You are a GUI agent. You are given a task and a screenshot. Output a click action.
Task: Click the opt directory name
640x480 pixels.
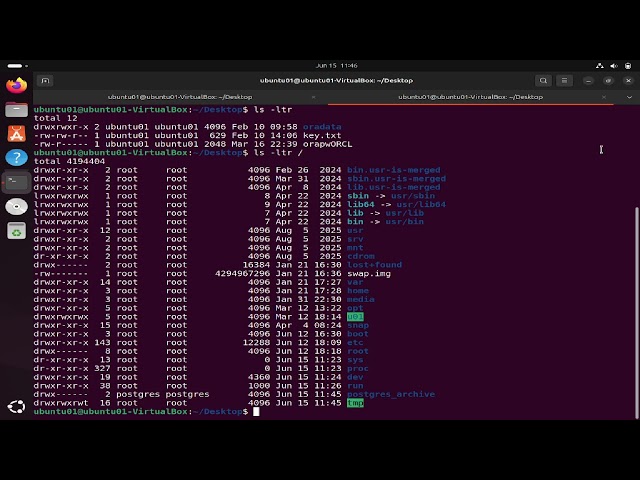(x=355, y=308)
